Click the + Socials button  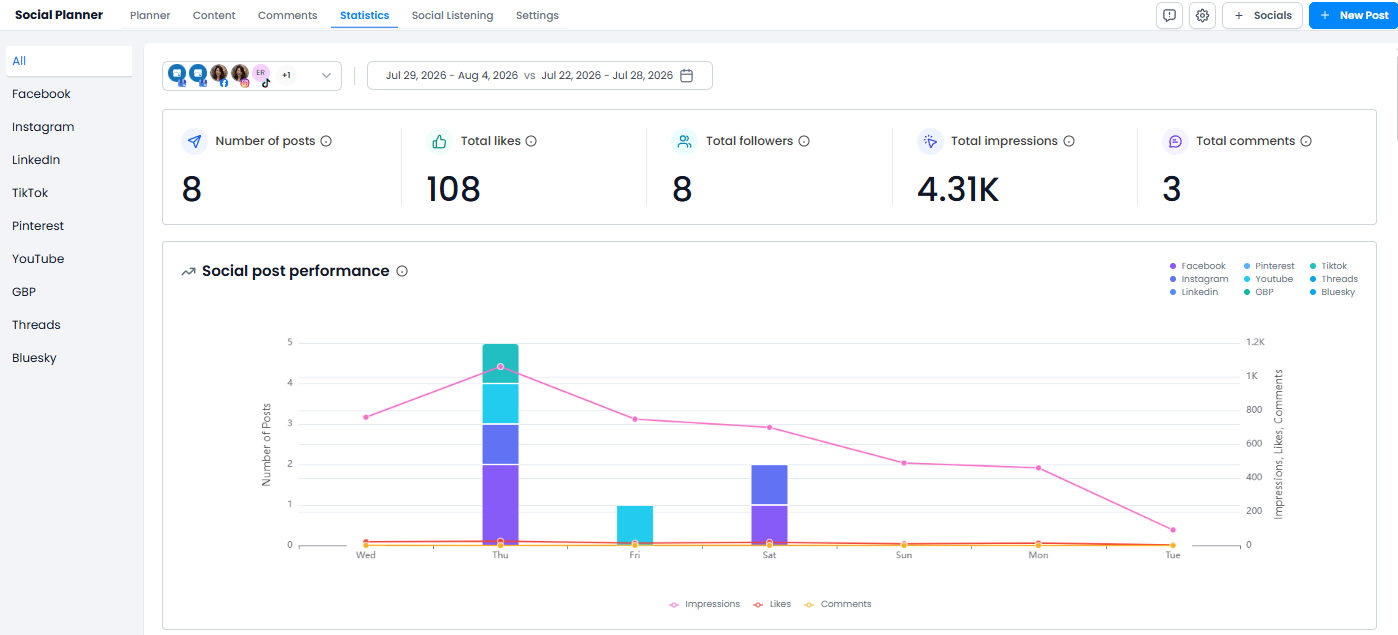1263,15
